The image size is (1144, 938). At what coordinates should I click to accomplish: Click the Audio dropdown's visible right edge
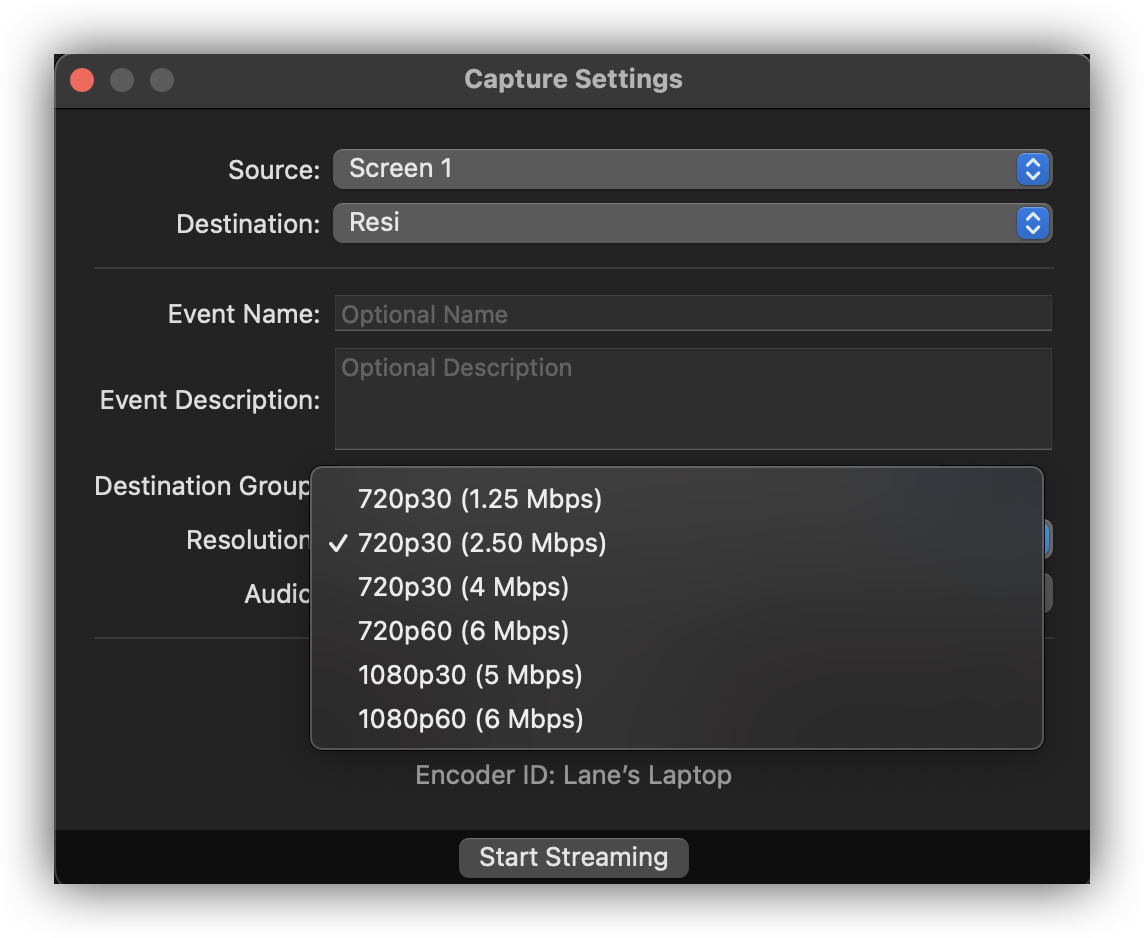(1047, 593)
